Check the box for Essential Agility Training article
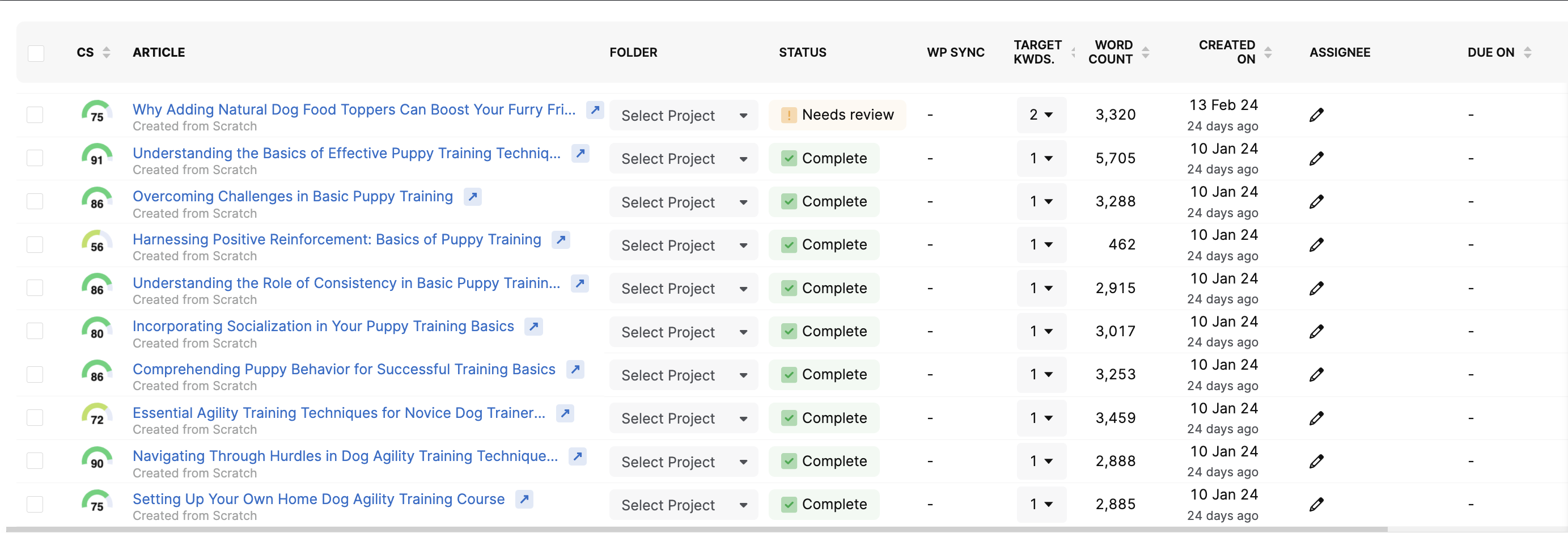Screen dimensions: 1568x533 35,417
